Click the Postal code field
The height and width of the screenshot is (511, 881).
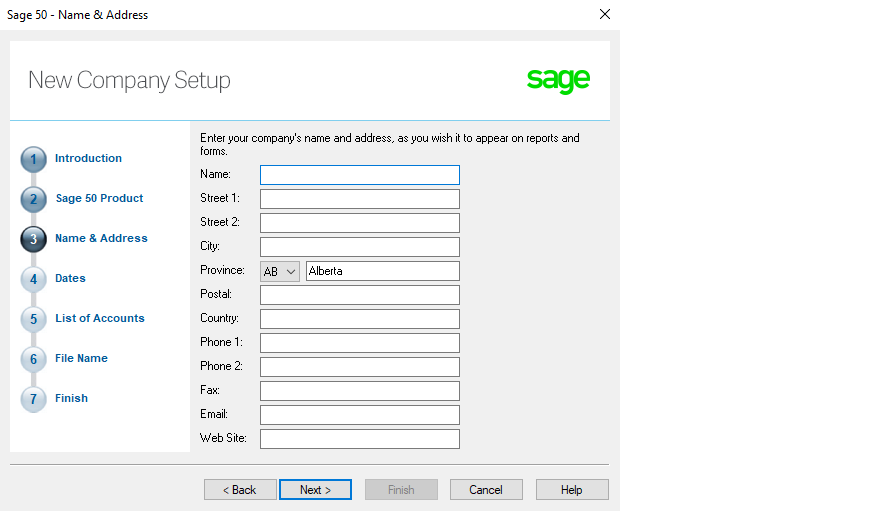click(360, 295)
